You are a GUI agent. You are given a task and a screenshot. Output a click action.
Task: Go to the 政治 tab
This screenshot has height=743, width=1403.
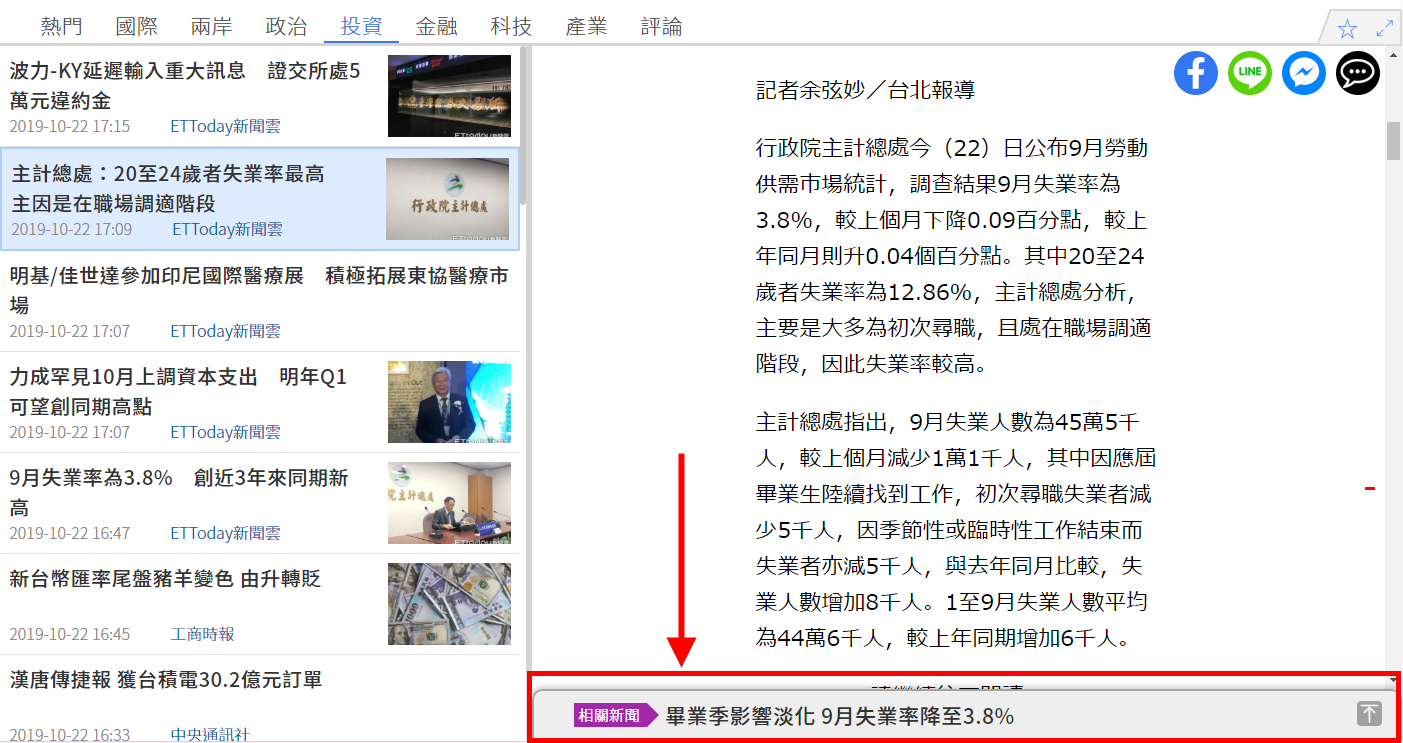287,27
